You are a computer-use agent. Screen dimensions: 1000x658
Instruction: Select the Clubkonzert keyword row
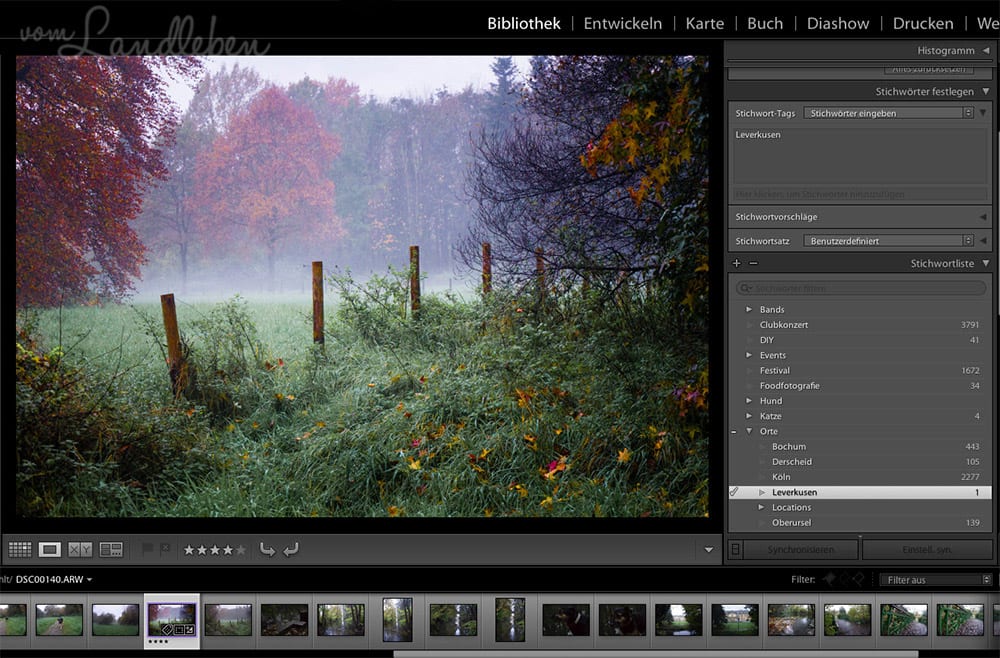pyautogui.click(x=860, y=325)
